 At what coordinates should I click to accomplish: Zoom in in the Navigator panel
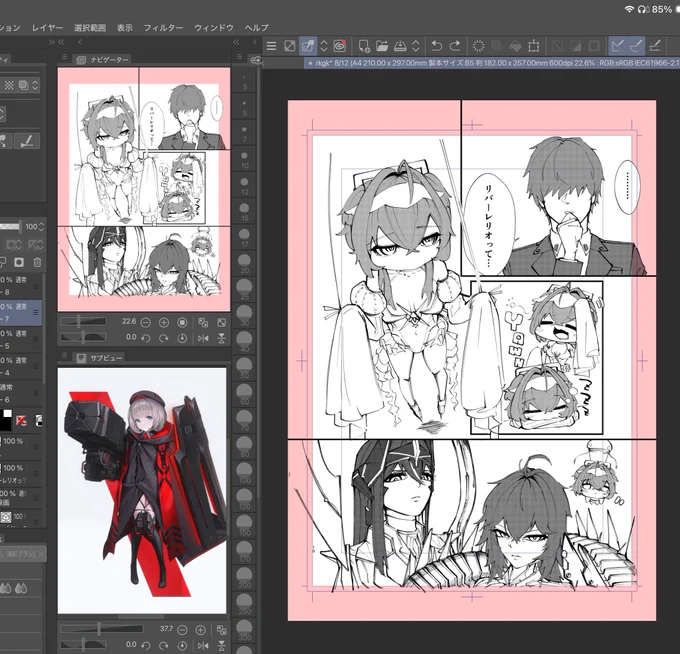164,322
